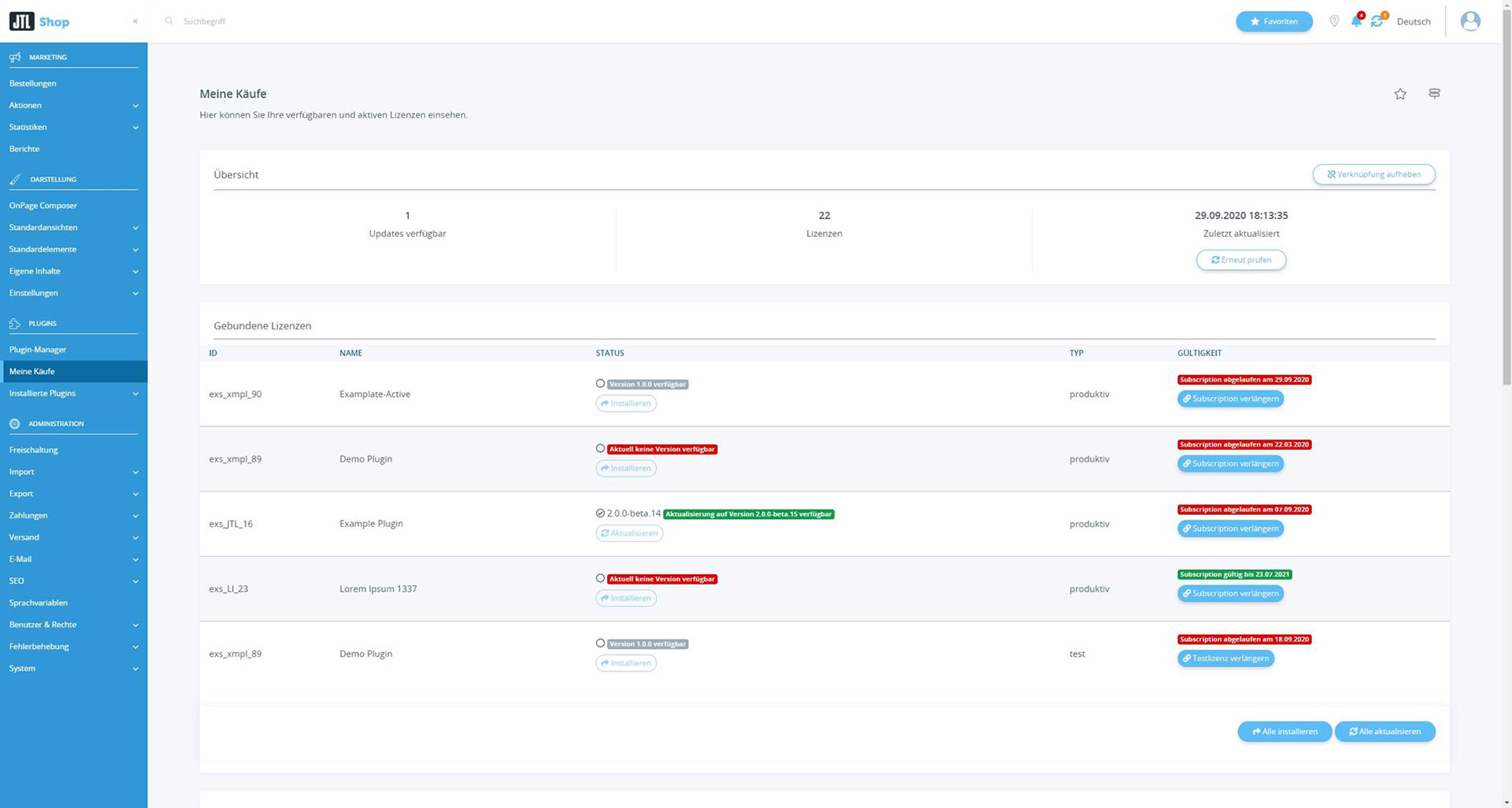Click Aktualisieren for Example Plugin
This screenshot has height=808, width=1512.
[629, 533]
